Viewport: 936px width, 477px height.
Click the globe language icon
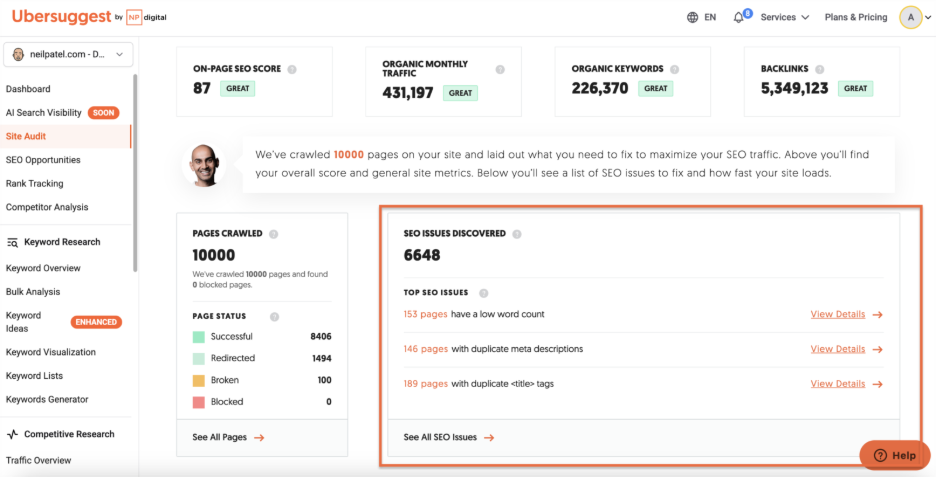tap(692, 17)
